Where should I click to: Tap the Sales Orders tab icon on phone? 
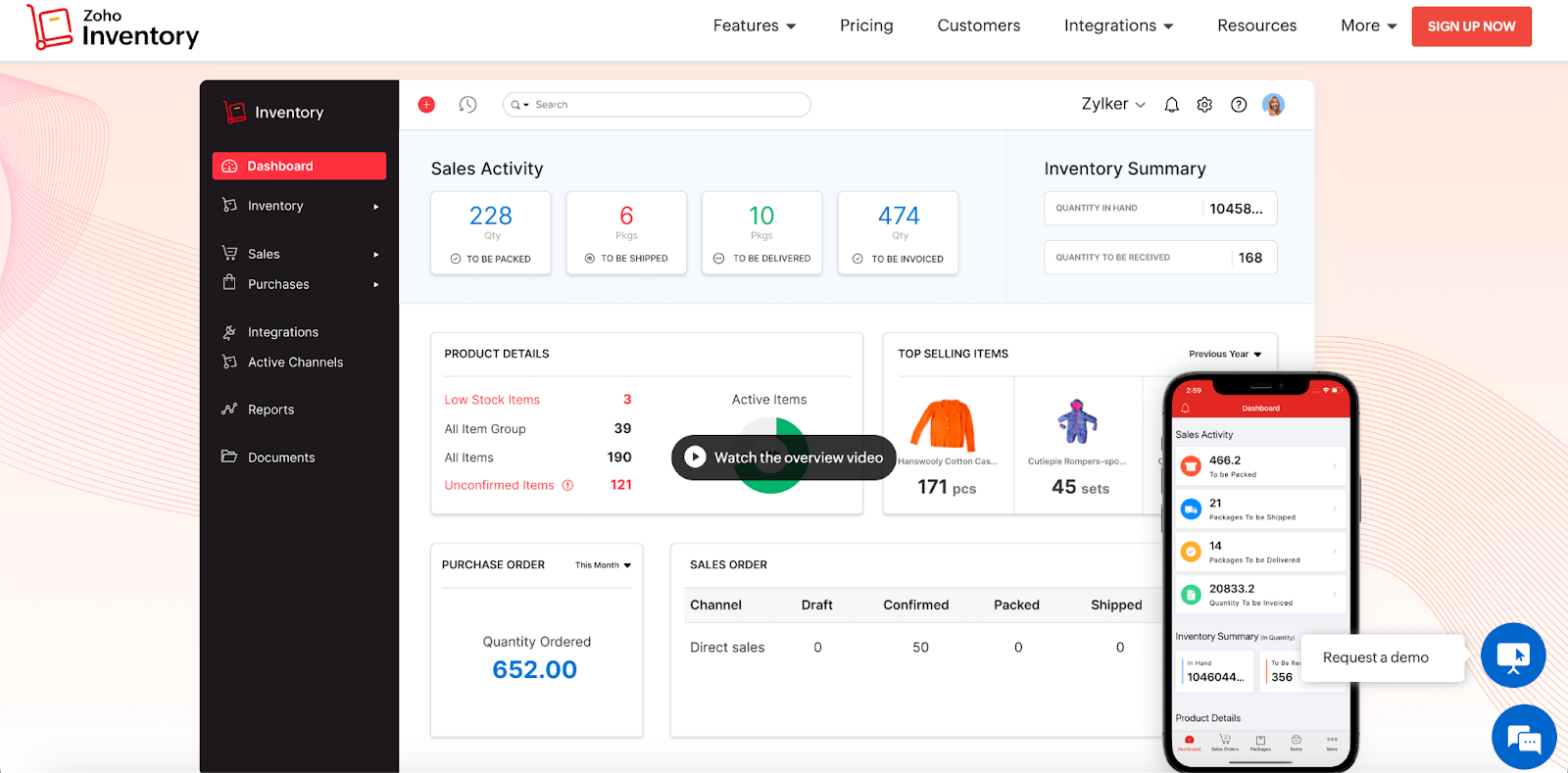pyautogui.click(x=1225, y=741)
